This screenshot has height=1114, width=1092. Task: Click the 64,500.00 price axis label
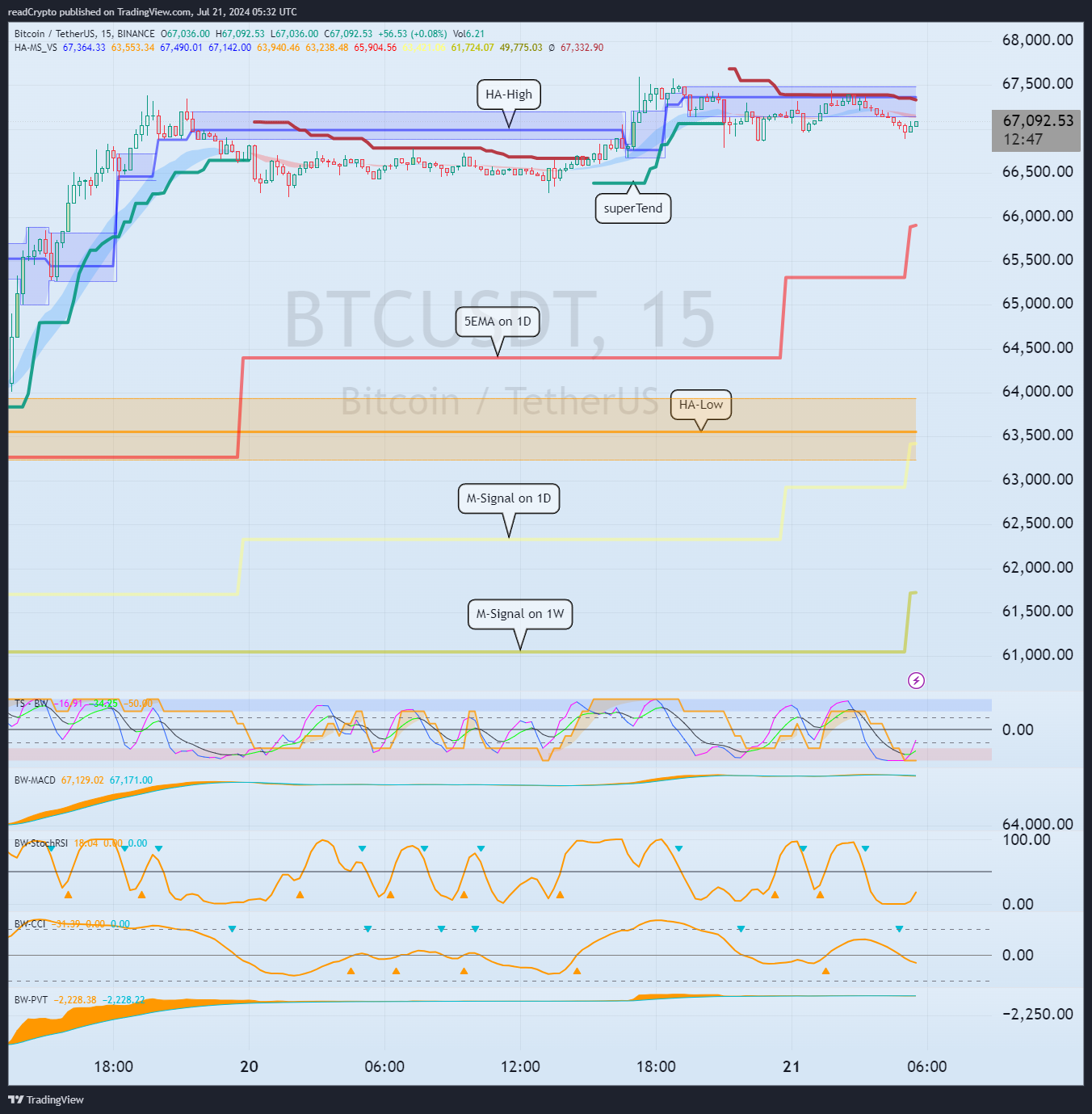tap(1037, 348)
